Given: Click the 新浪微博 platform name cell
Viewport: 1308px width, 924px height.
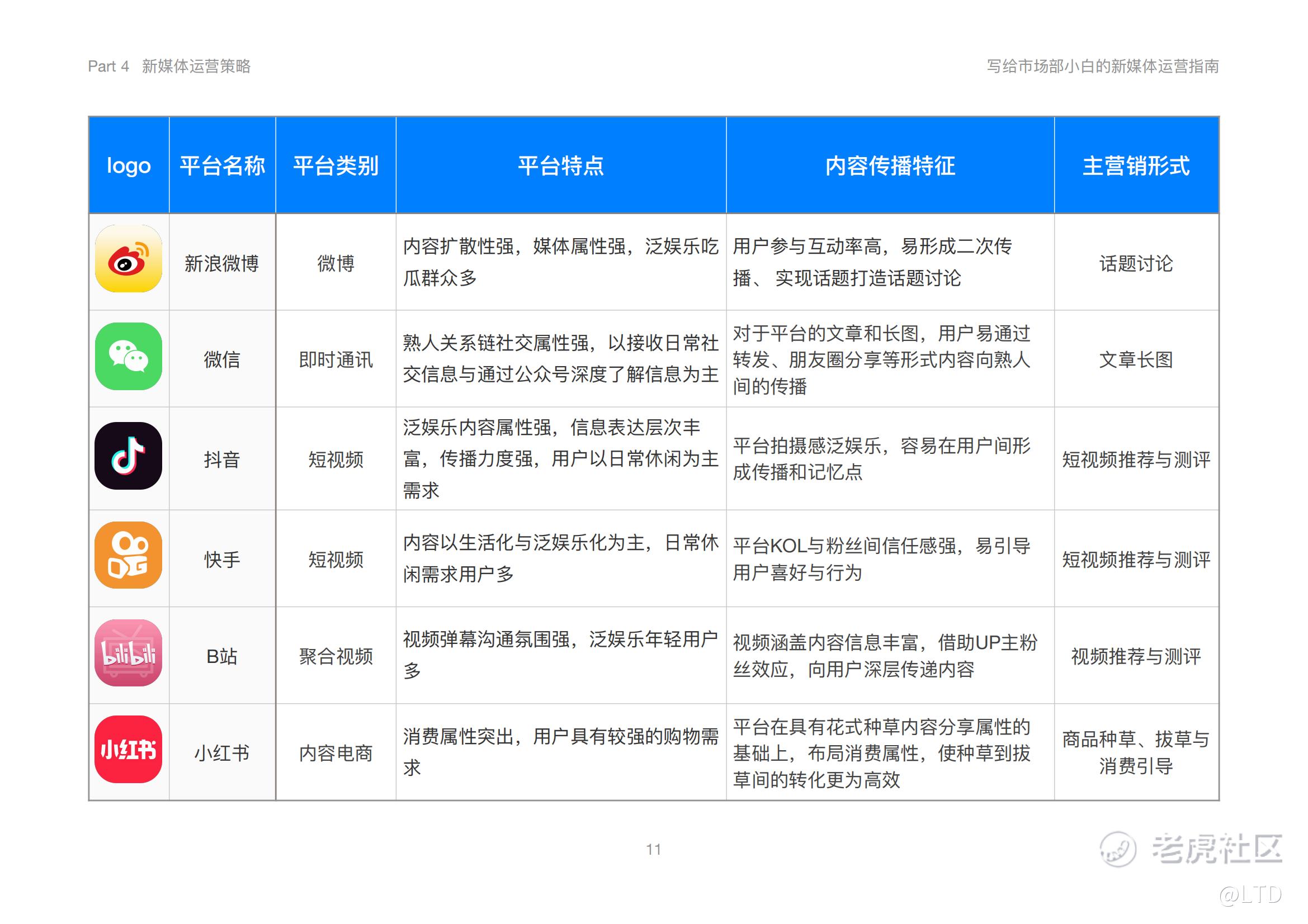Looking at the screenshot, I should click(221, 264).
